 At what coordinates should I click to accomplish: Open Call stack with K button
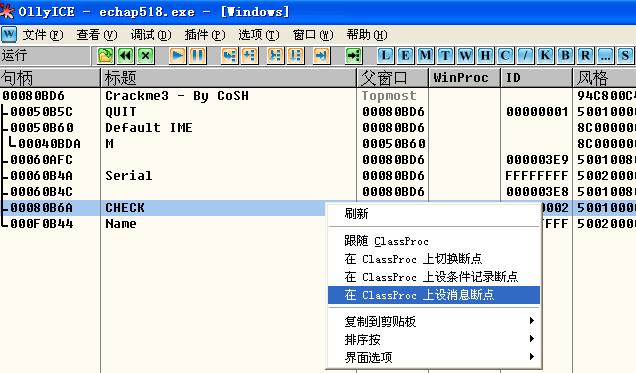click(545, 56)
